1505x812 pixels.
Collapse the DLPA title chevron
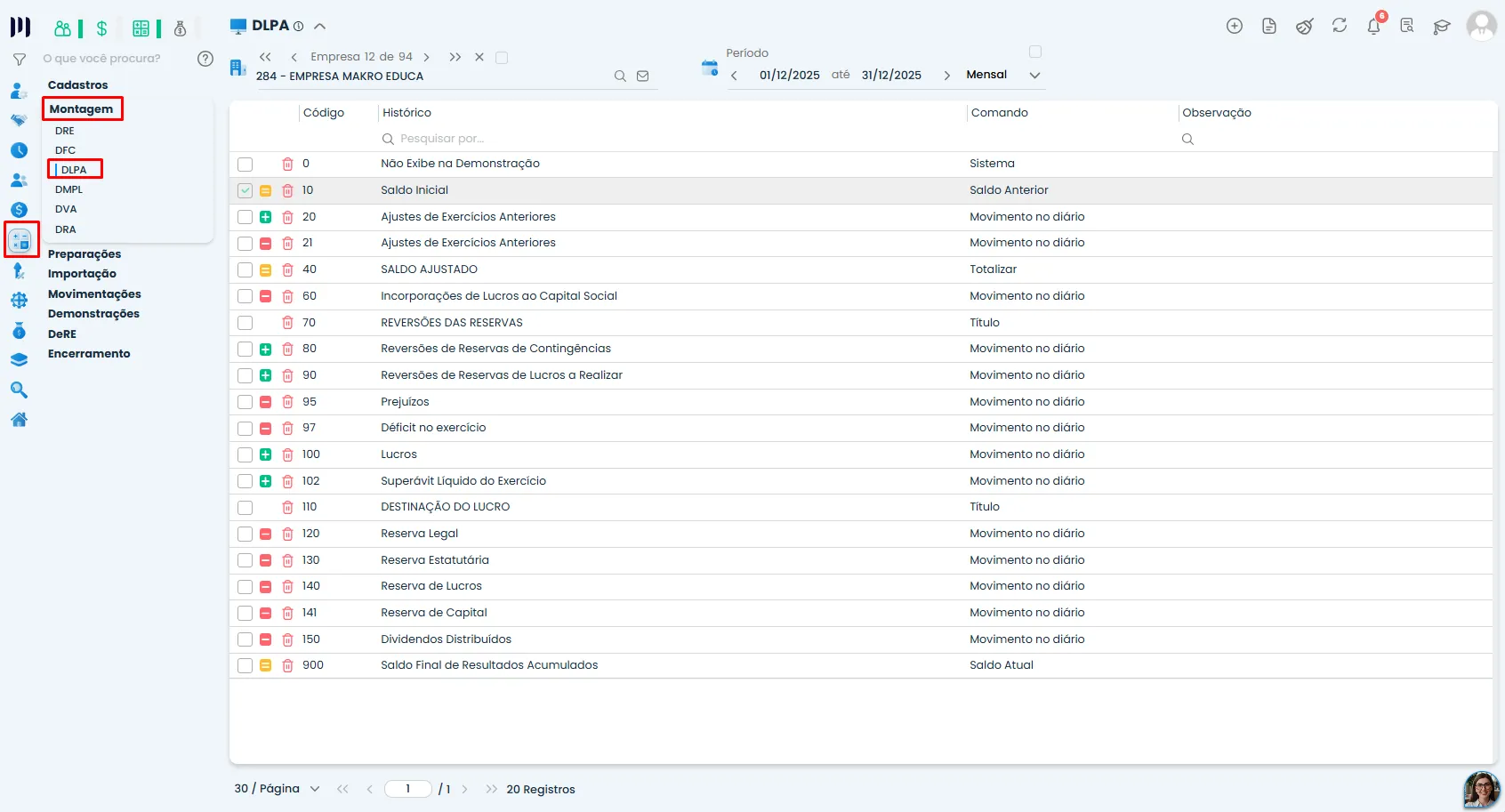(320, 26)
